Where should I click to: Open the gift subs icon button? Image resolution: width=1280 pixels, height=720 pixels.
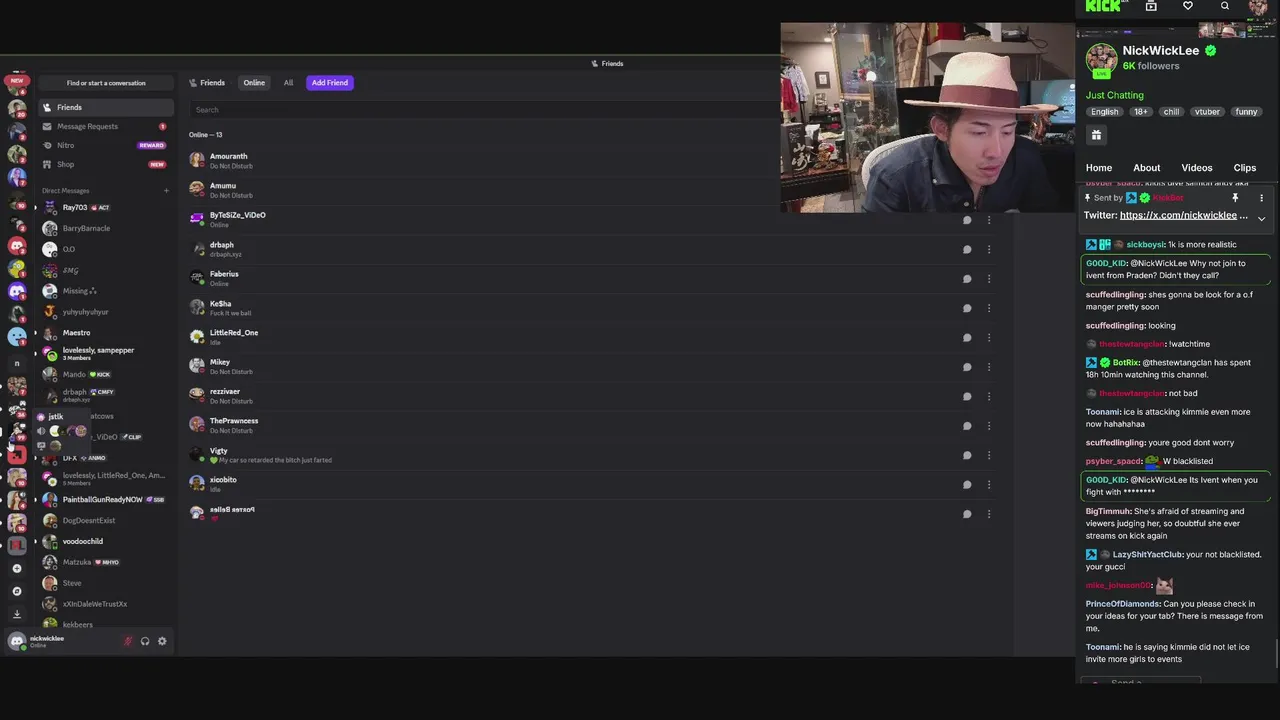pyautogui.click(x=1096, y=135)
